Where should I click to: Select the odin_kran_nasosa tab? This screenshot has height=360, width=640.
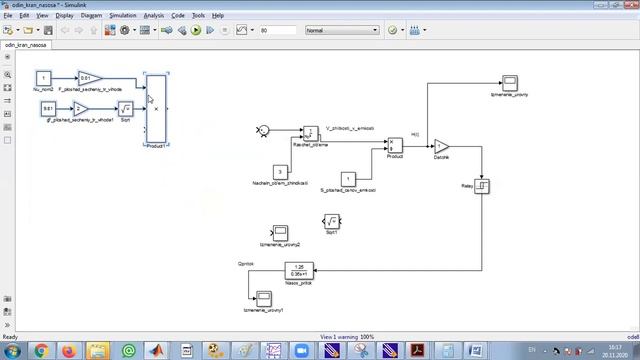coord(26,45)
